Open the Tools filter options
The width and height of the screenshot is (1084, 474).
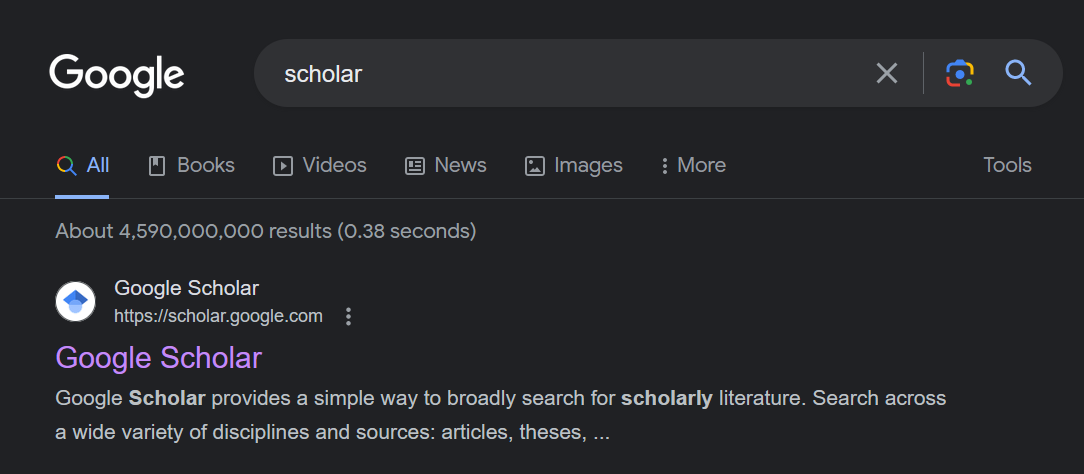(x=1007, y=166)
